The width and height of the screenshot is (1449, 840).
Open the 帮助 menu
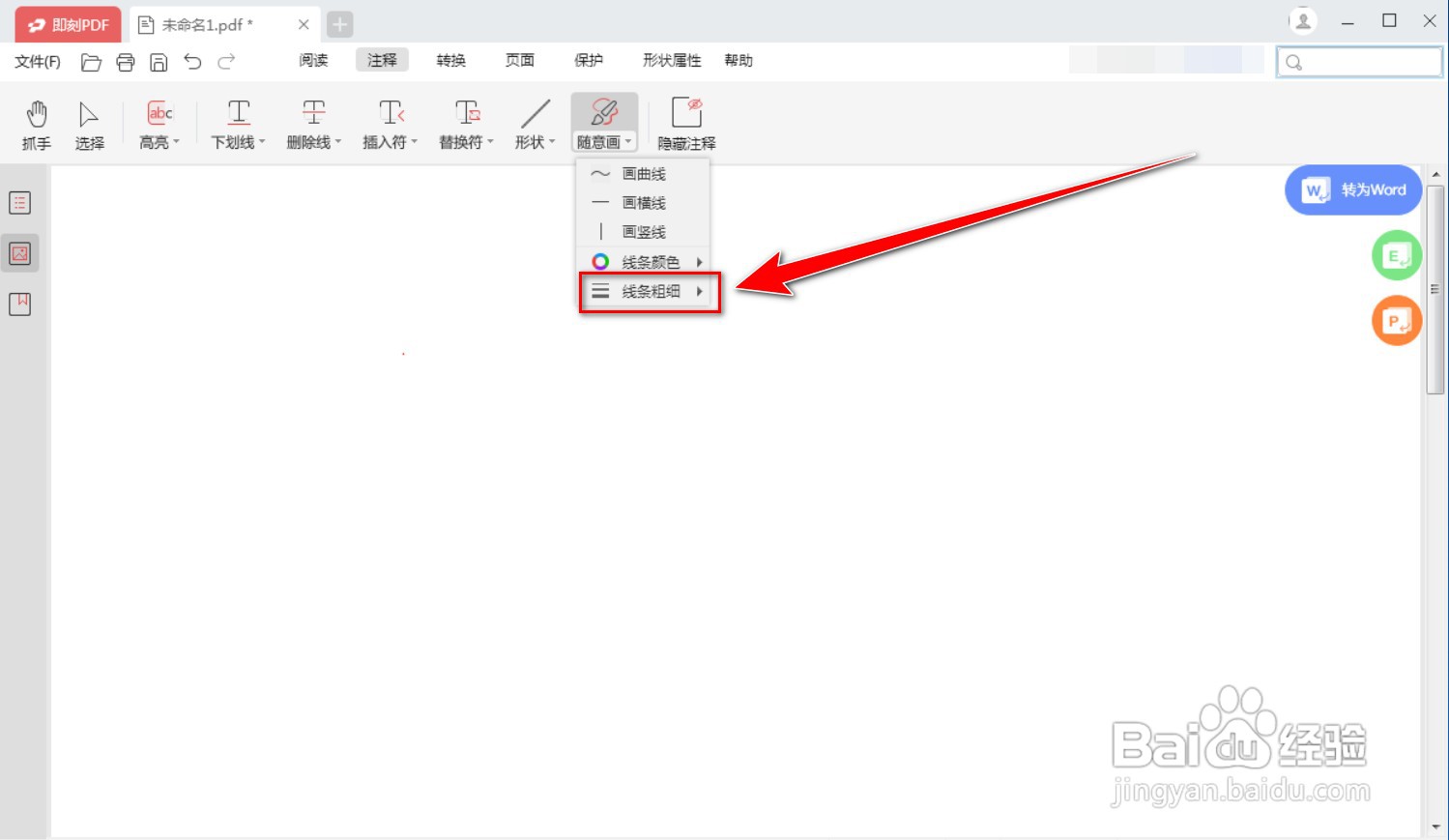click(739, 60)
